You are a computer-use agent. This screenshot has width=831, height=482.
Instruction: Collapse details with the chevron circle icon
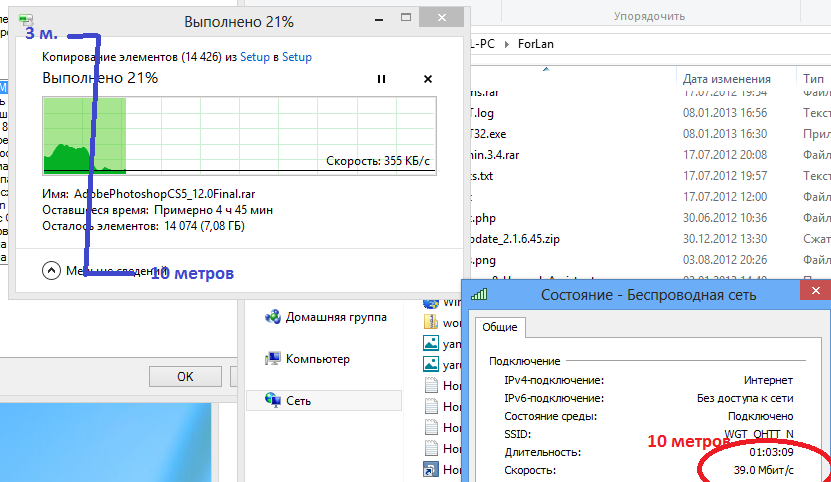(51, 271)
